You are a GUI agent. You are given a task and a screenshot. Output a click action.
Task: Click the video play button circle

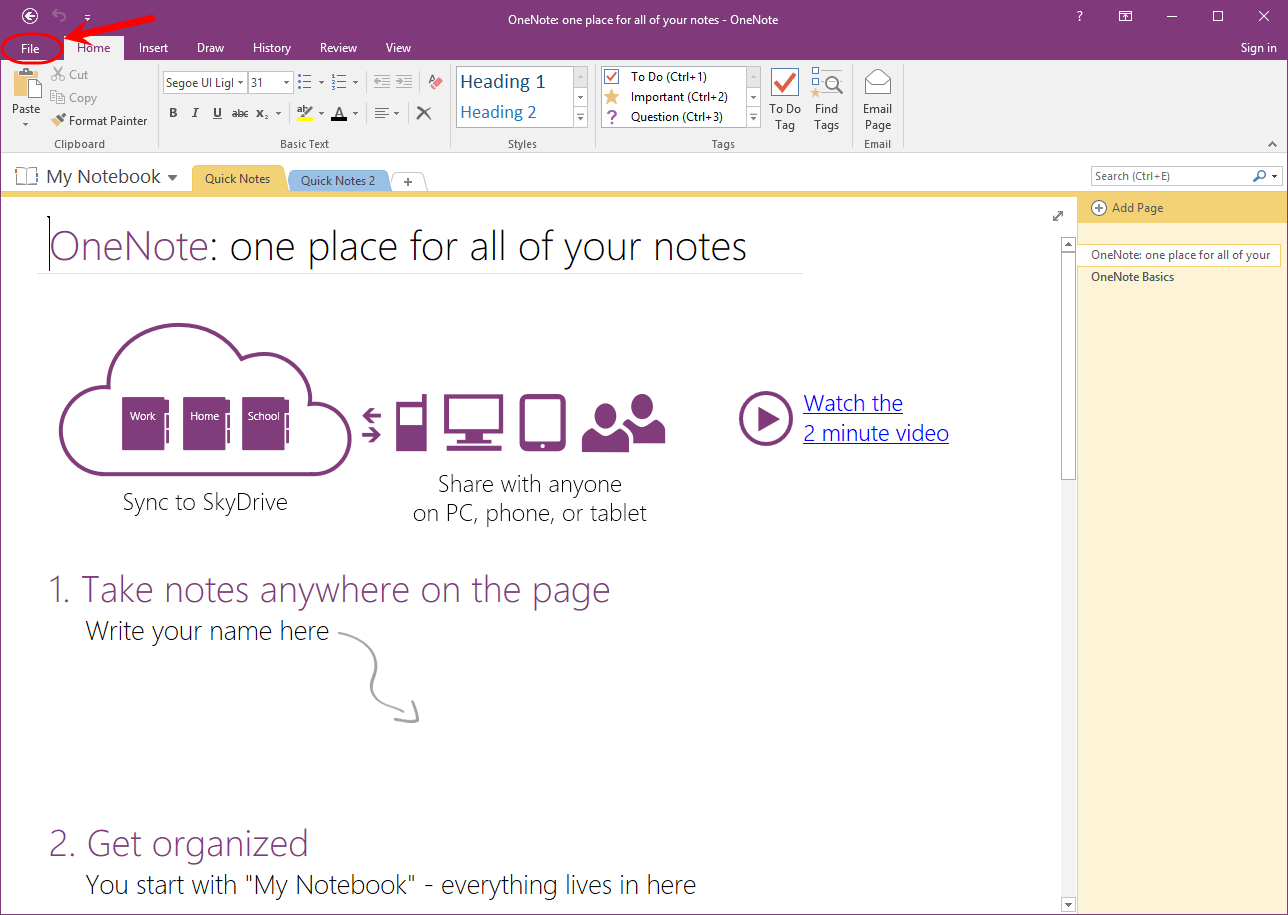coord(766,418)
